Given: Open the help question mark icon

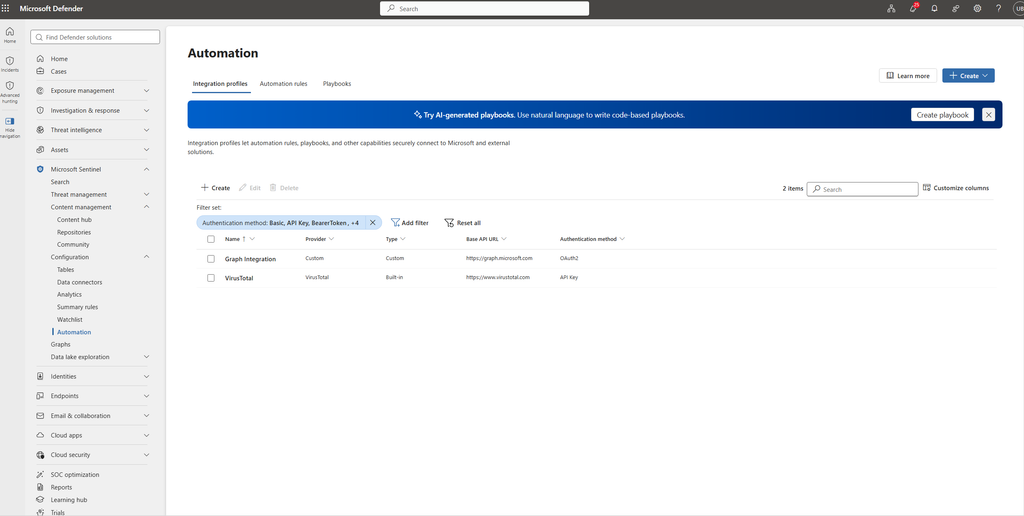Looking at the screenshot, I should 998,8.
